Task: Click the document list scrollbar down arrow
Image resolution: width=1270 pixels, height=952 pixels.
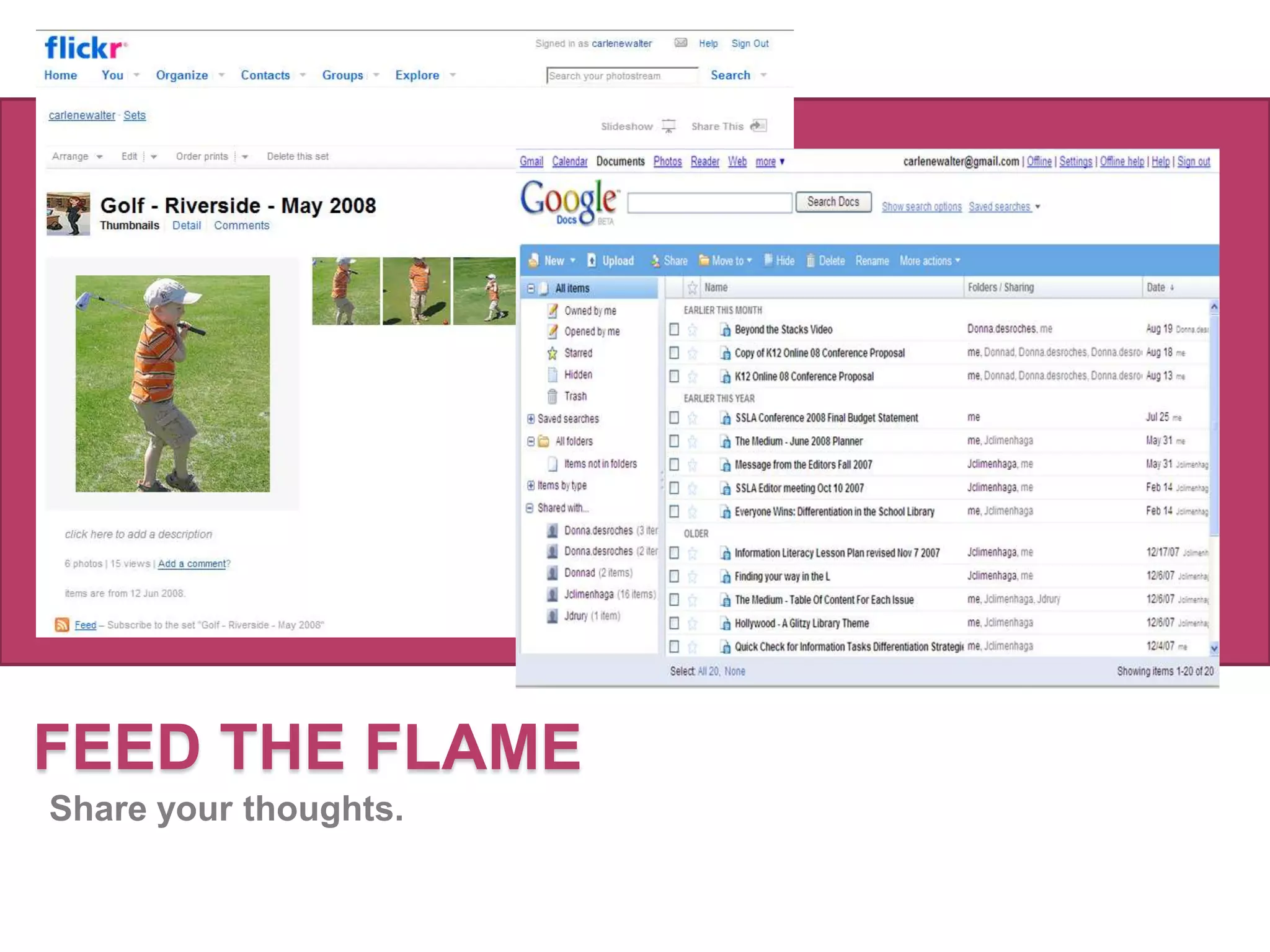Action: [1214, 648]
